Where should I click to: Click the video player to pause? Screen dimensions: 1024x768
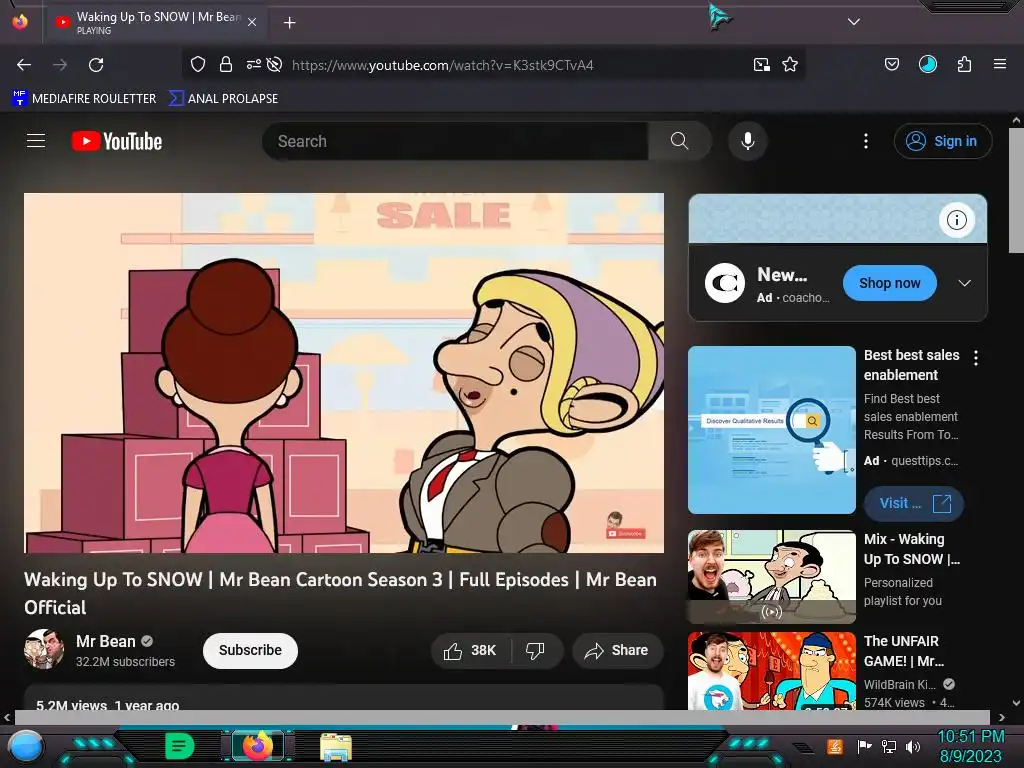(344, 373)
